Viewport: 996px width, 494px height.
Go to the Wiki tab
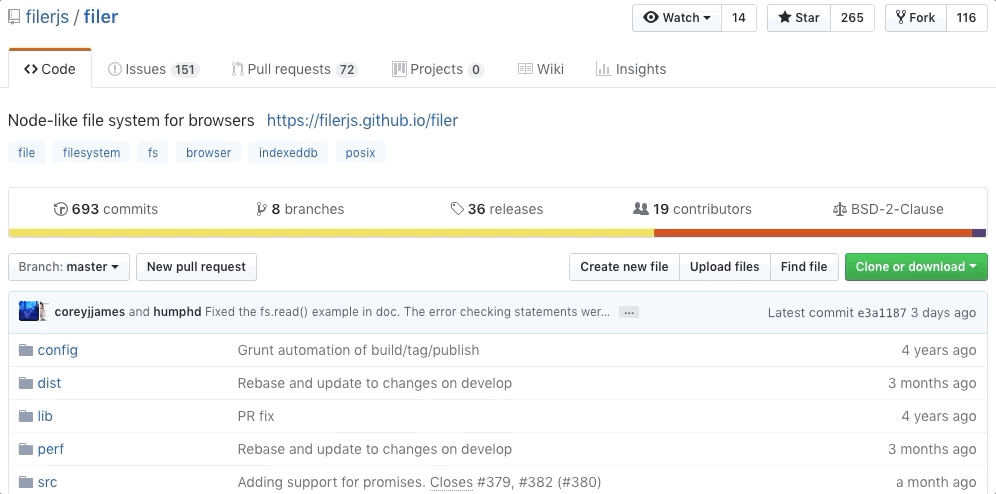pos(541,69)
